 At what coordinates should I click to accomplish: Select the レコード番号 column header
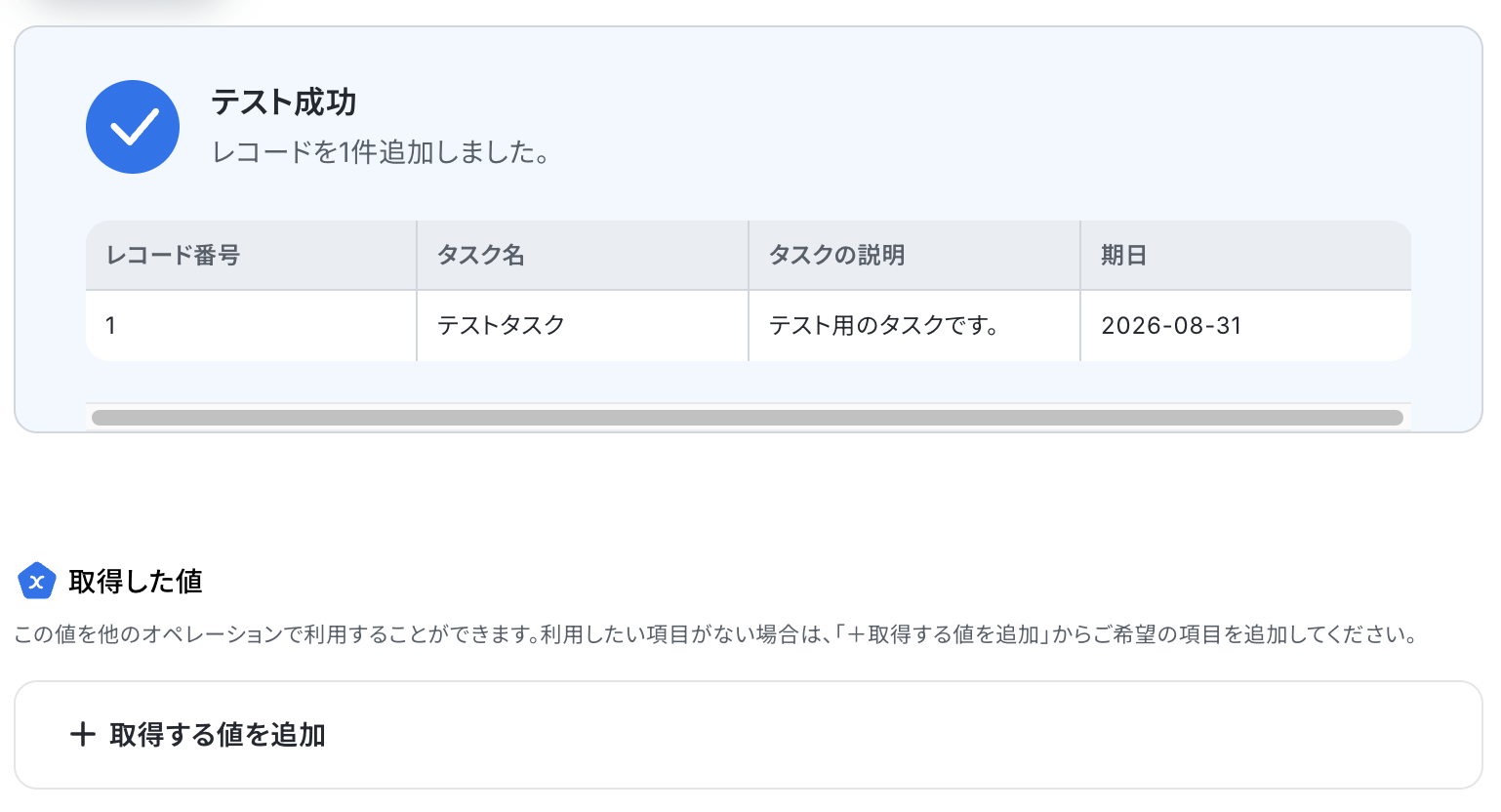251,256
